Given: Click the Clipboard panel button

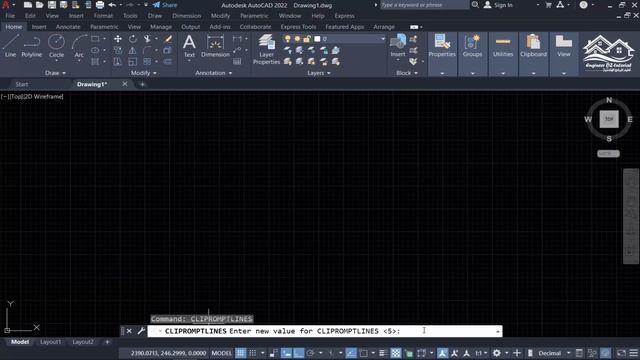Looking at the screenshot, I should (x=533, y=46).
